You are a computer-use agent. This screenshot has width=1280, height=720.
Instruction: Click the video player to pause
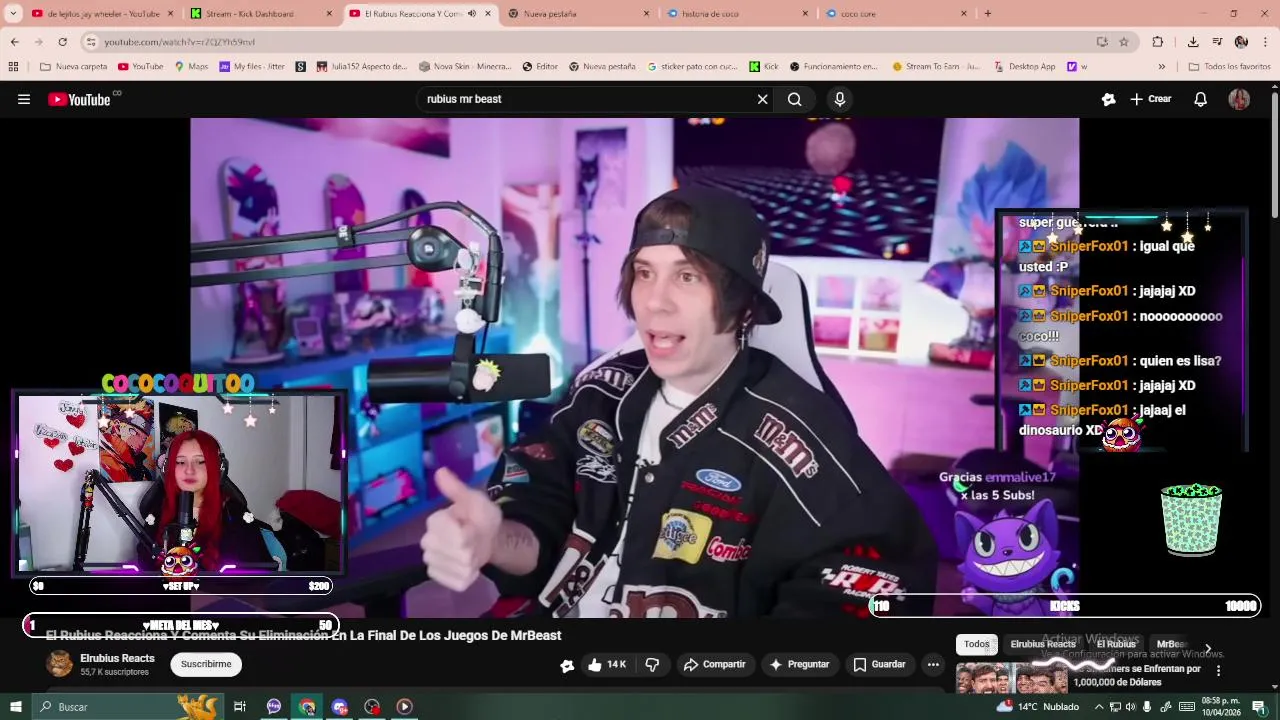tap(635, 368)
